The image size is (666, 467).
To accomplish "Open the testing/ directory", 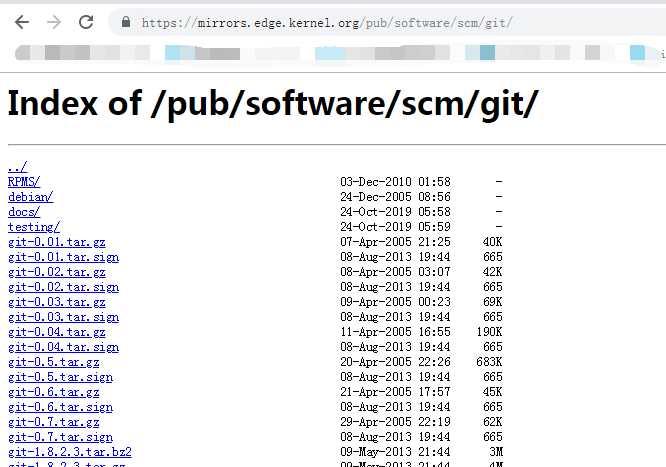I will [34, 227].
